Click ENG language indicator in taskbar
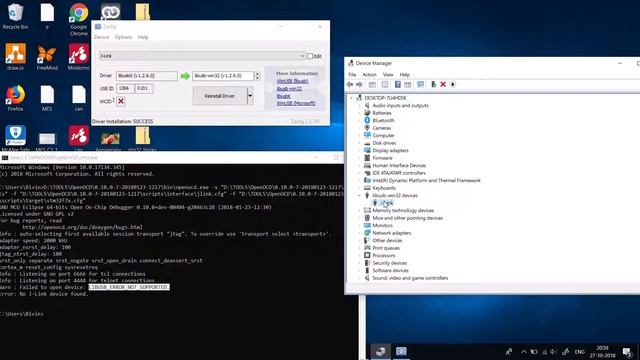 click(x=580, y=352)
